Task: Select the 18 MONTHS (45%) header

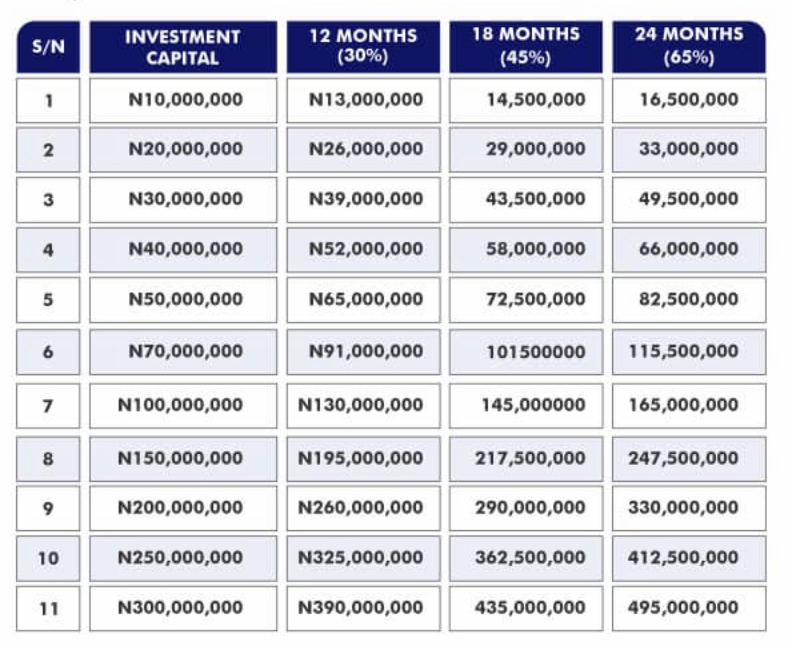Action: click(x=526, y=47)
